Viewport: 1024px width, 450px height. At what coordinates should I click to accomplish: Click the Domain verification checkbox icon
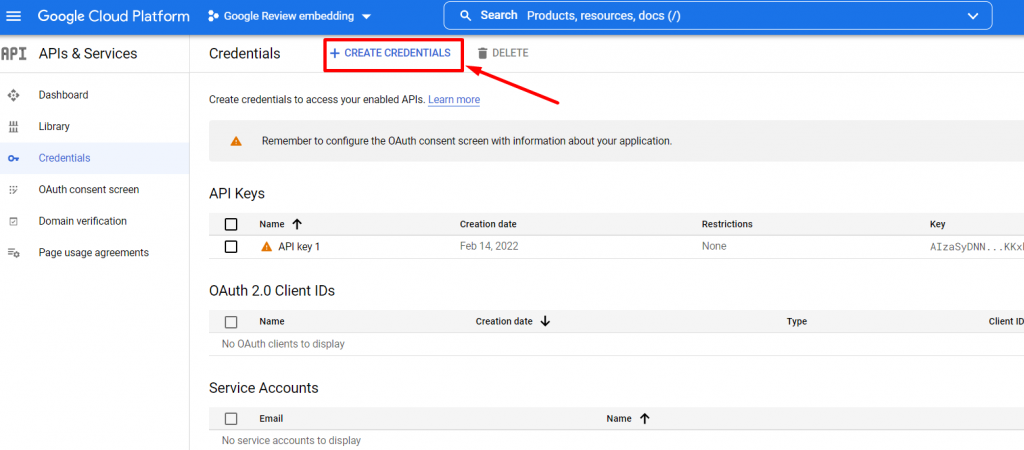click(13, 221)
